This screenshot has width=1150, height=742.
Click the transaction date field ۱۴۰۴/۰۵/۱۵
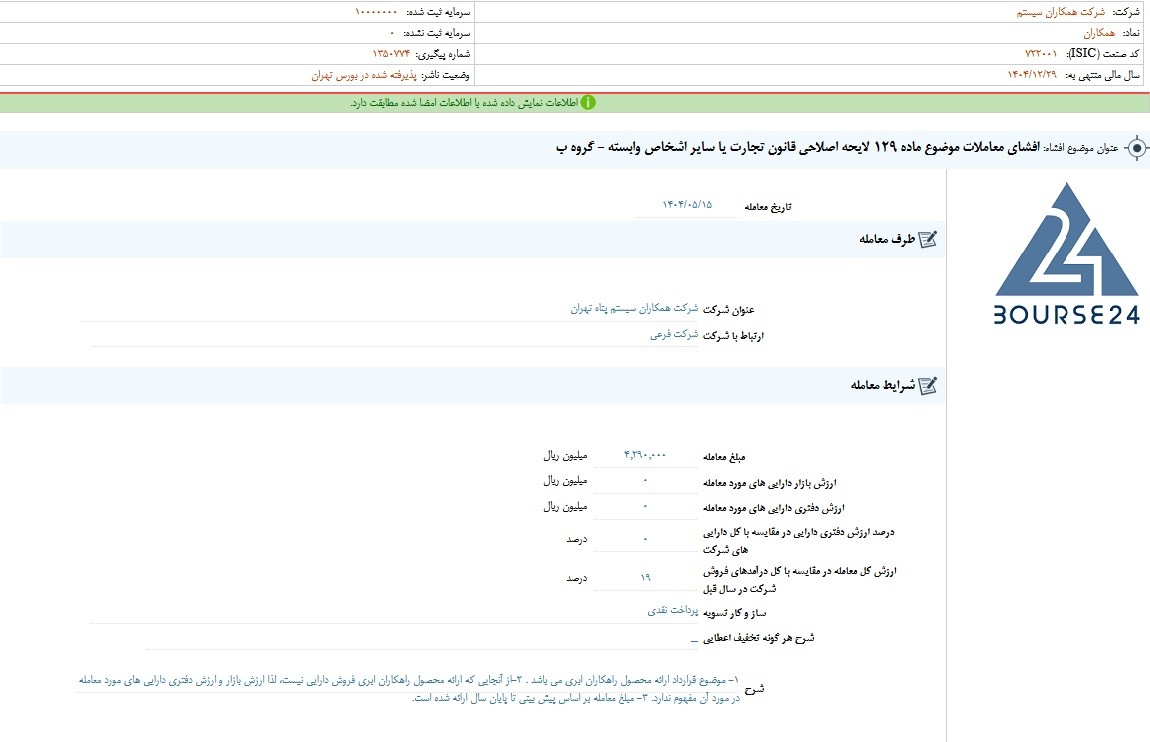[x=687, y=205]
